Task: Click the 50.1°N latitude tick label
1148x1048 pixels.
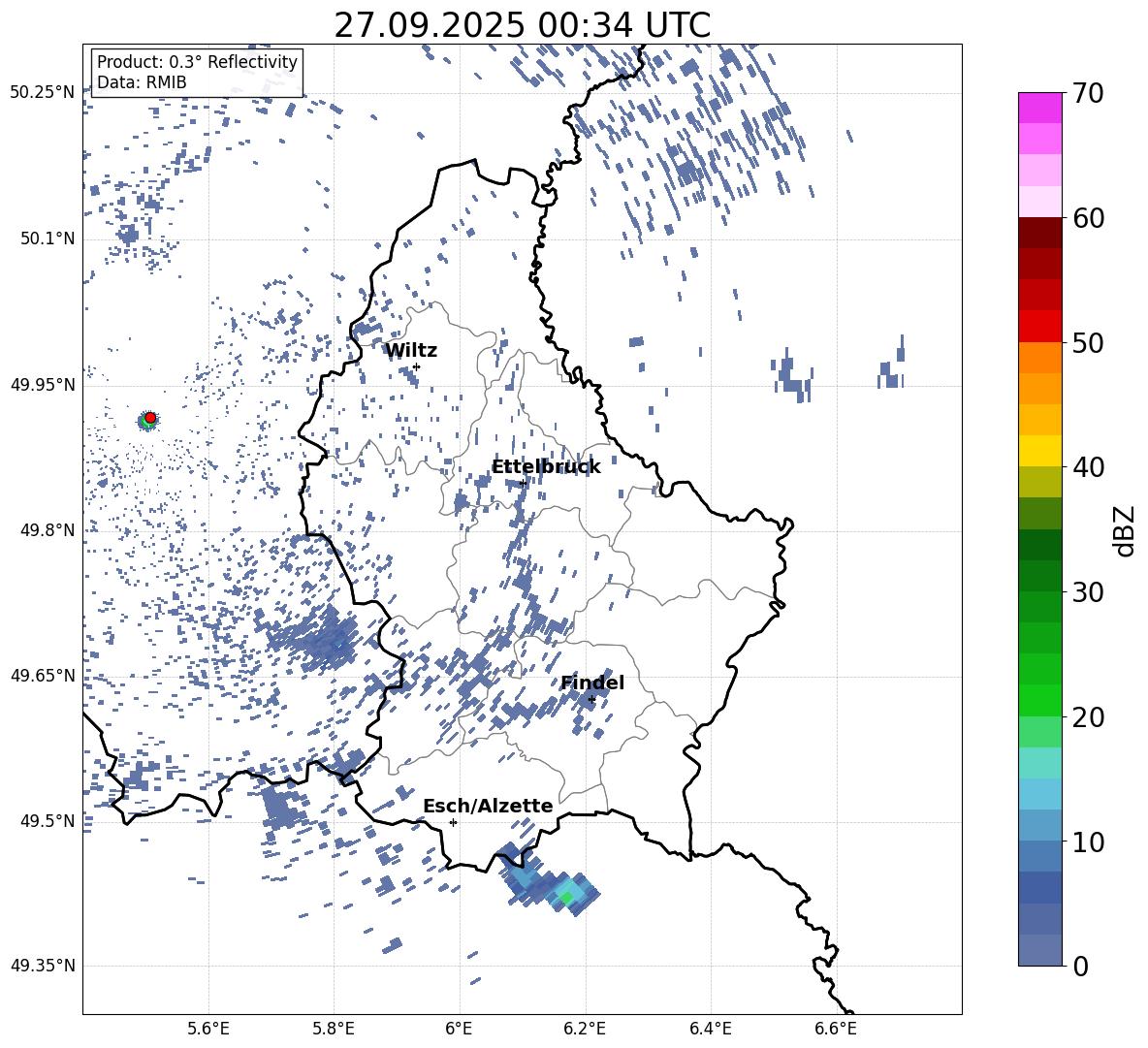Action: coord(47,239)
